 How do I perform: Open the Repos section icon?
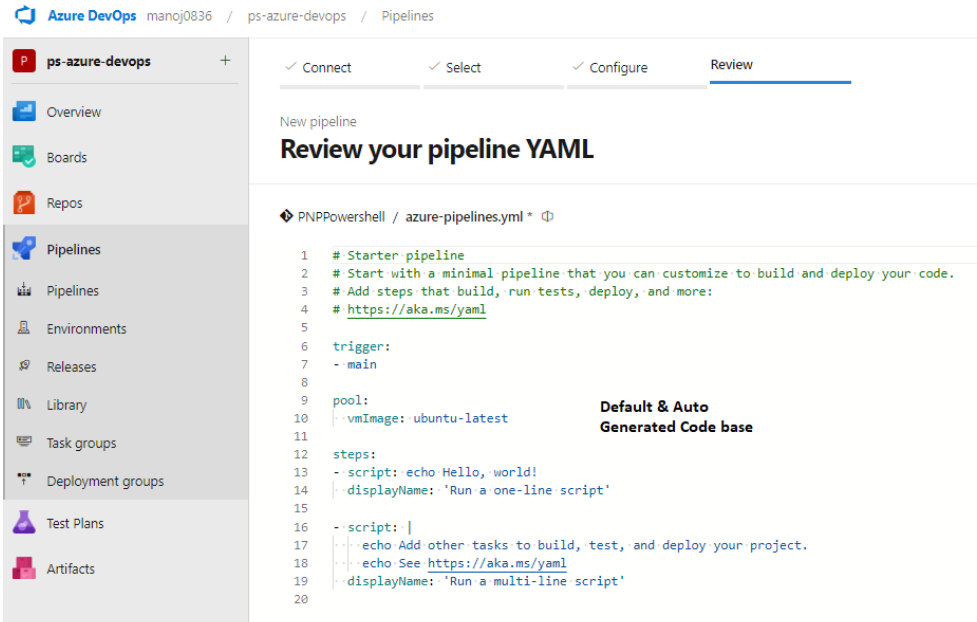point(24,203)
